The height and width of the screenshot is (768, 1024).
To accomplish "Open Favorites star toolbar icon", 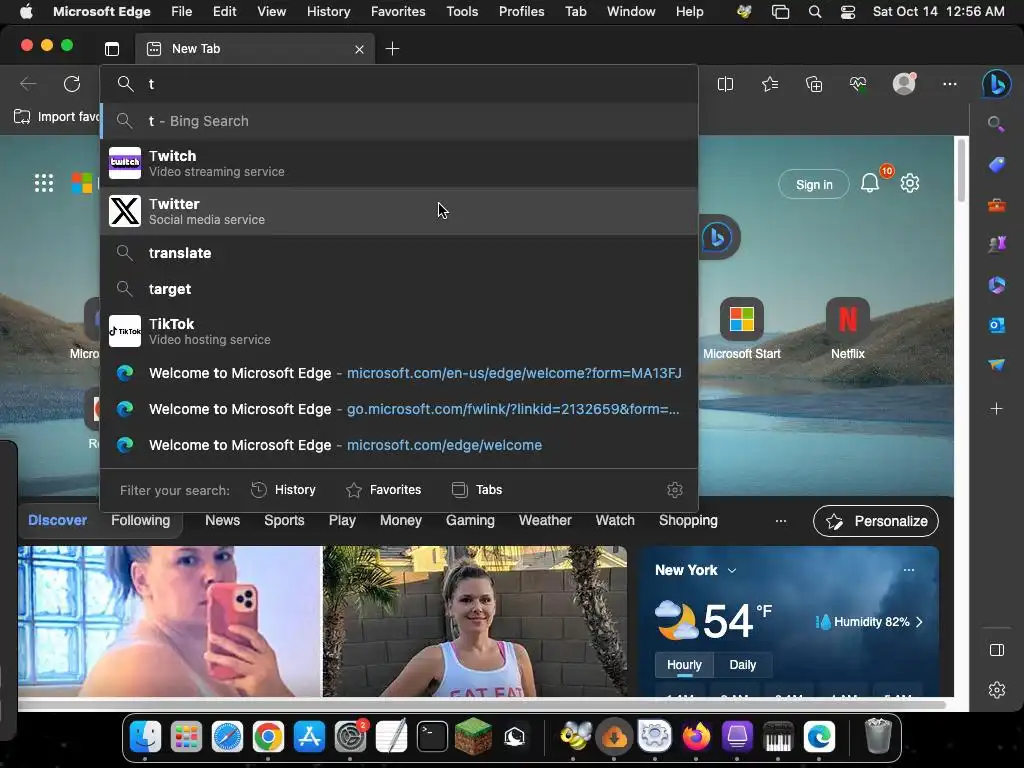I will click(x=770, y=84).
